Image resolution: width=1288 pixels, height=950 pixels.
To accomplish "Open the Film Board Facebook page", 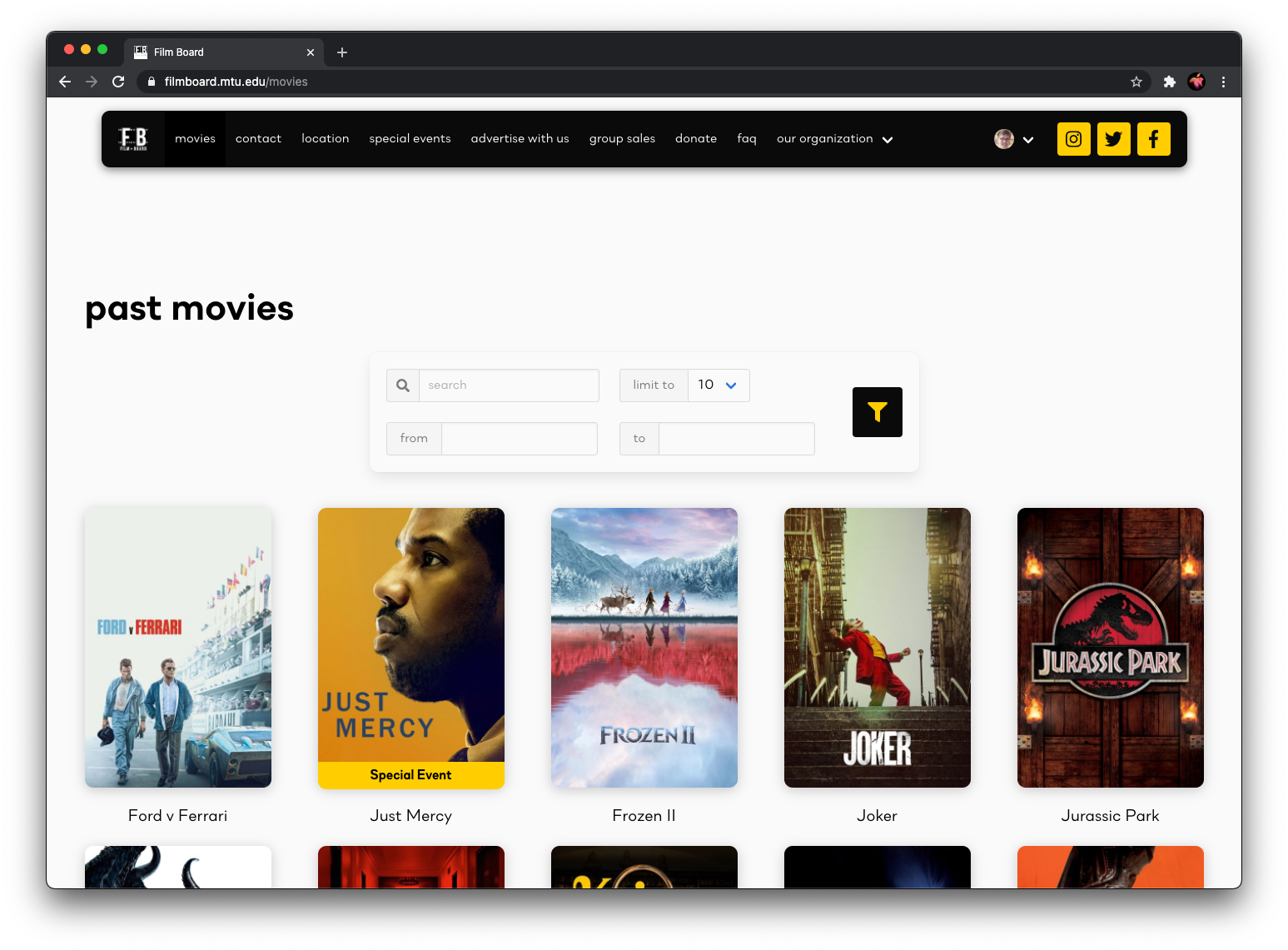I will [1153, 139].
